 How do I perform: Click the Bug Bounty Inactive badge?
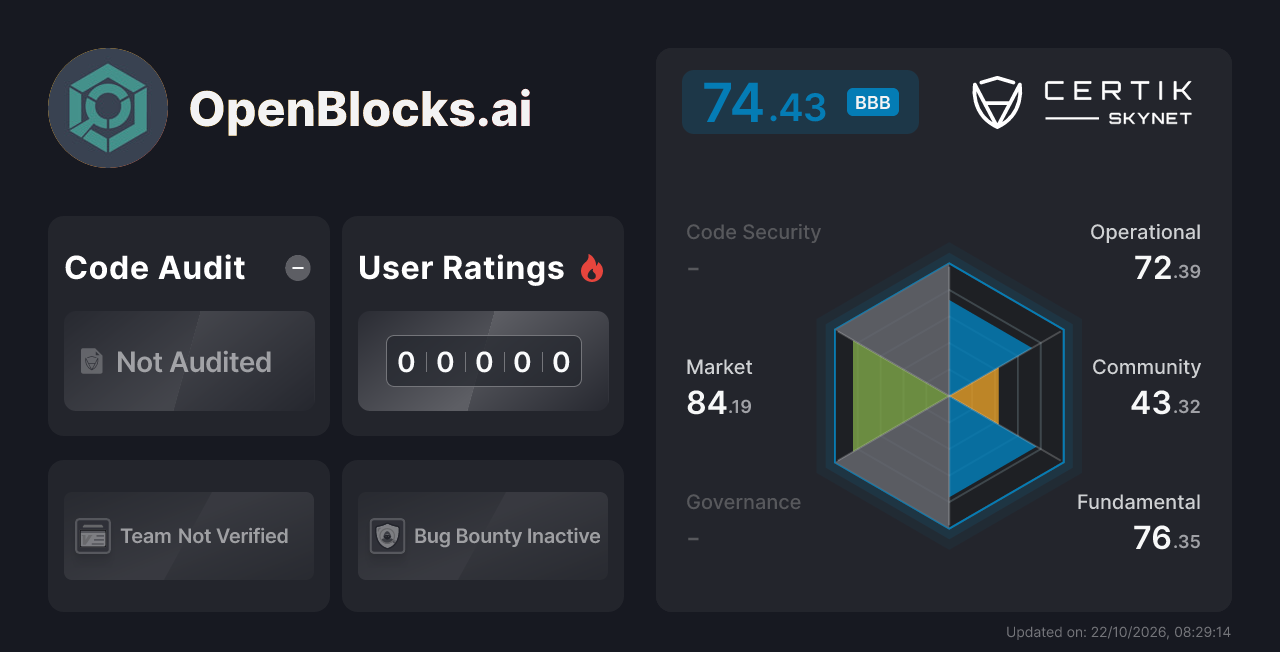click(483, 536)
